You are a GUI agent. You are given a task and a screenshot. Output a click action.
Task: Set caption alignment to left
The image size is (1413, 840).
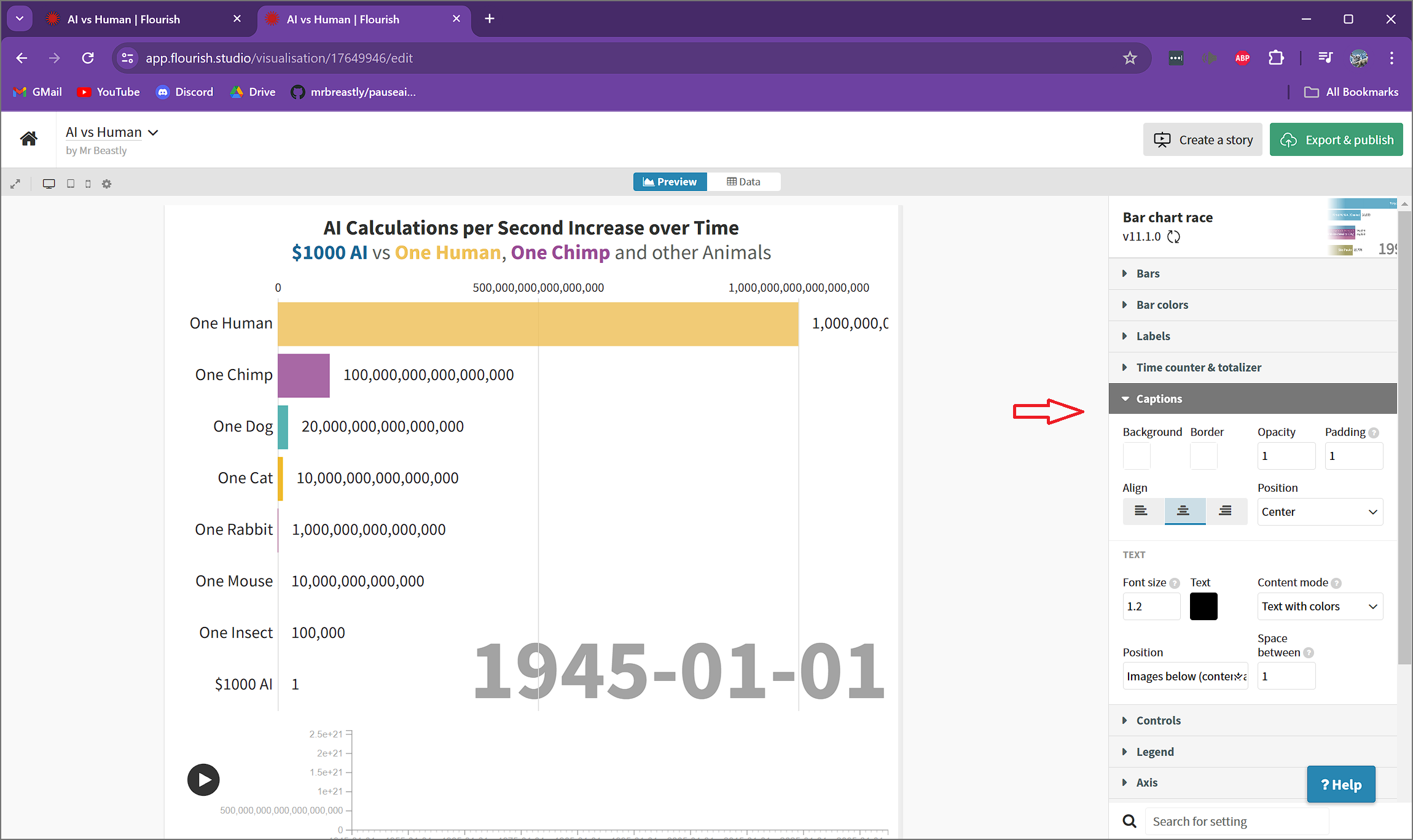[1141, 511]
